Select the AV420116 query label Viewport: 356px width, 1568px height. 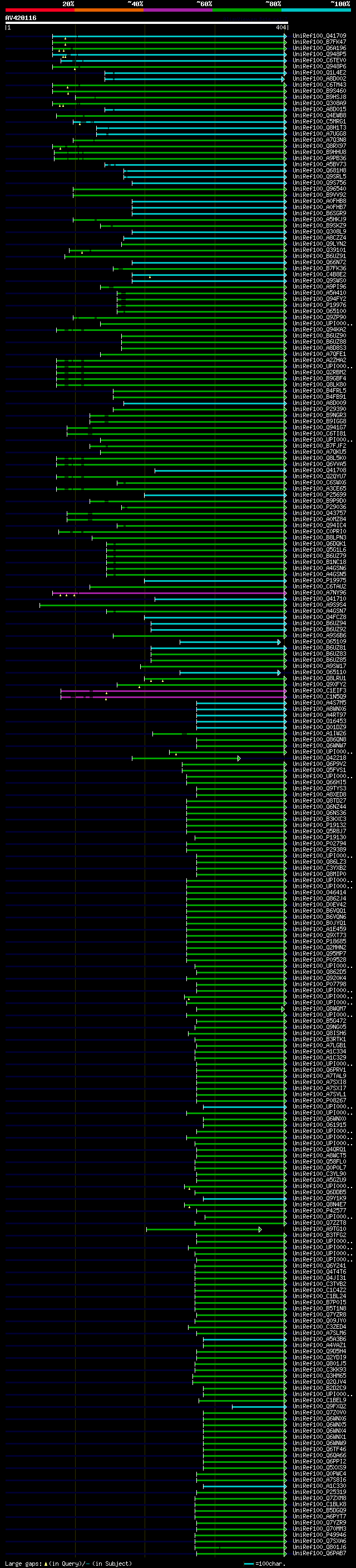tap(21, 18)
